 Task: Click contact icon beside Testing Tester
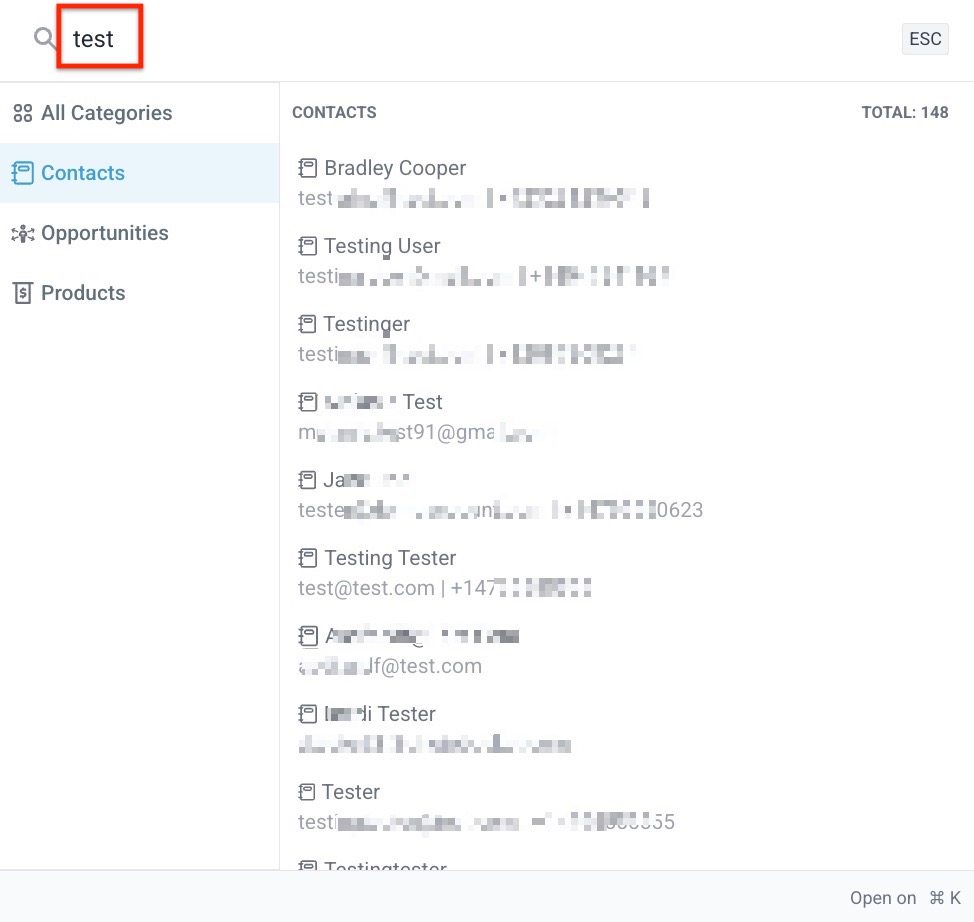307,558
